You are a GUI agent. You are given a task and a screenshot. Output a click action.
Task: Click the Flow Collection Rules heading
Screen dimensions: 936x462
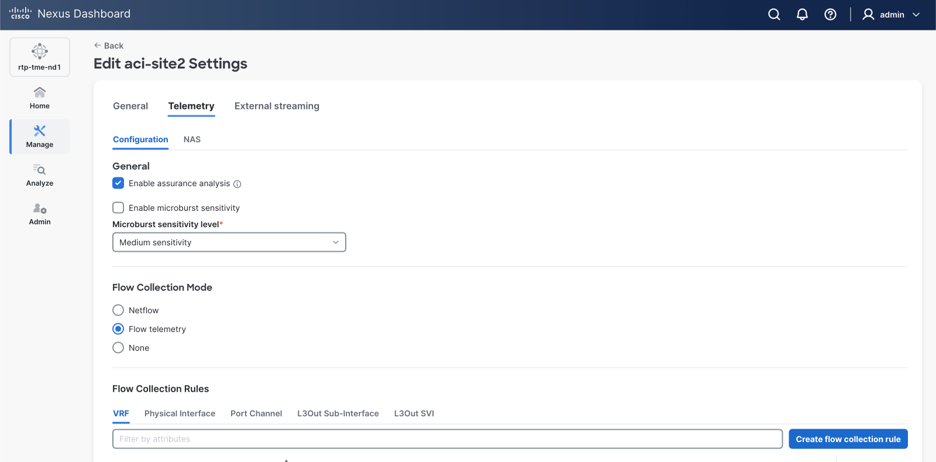pyautogui.click(x=161, y=389)
